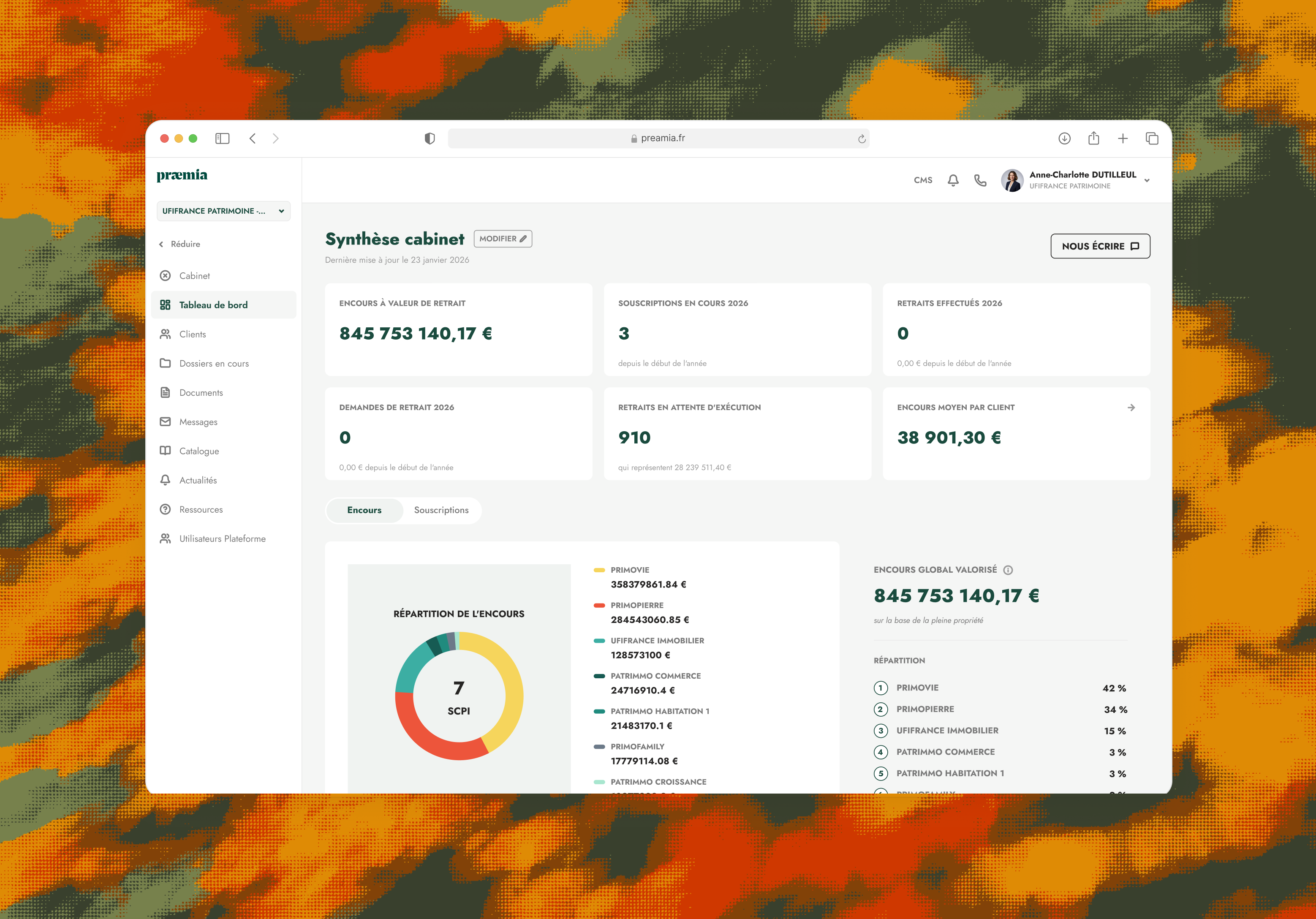Click the phone contact icon
Screen dimensions: 1316x919
(x=980, y=180)
